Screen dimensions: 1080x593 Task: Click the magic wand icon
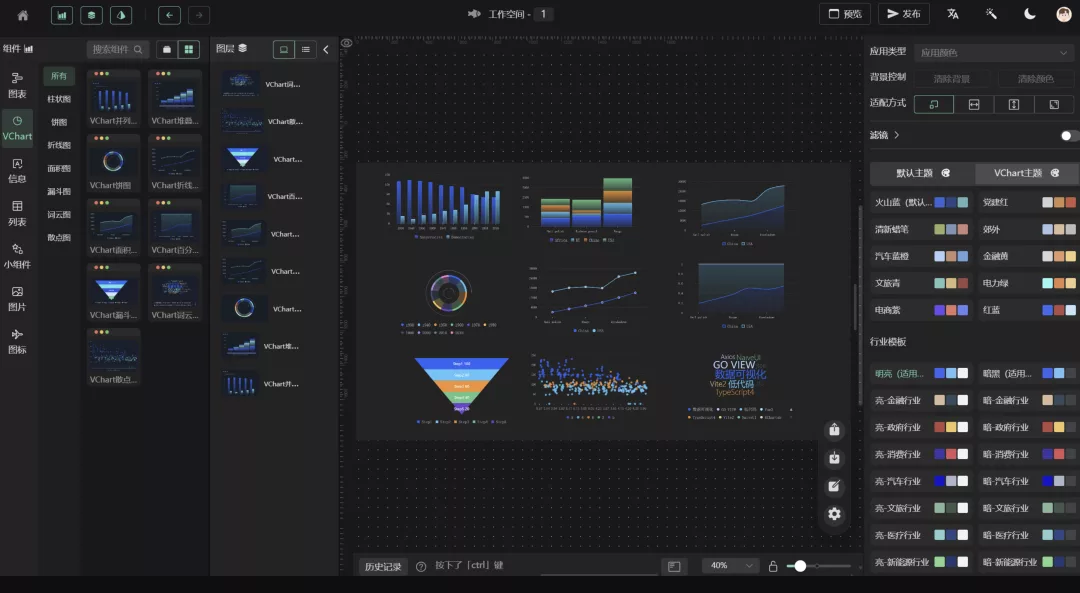point(991,14)
